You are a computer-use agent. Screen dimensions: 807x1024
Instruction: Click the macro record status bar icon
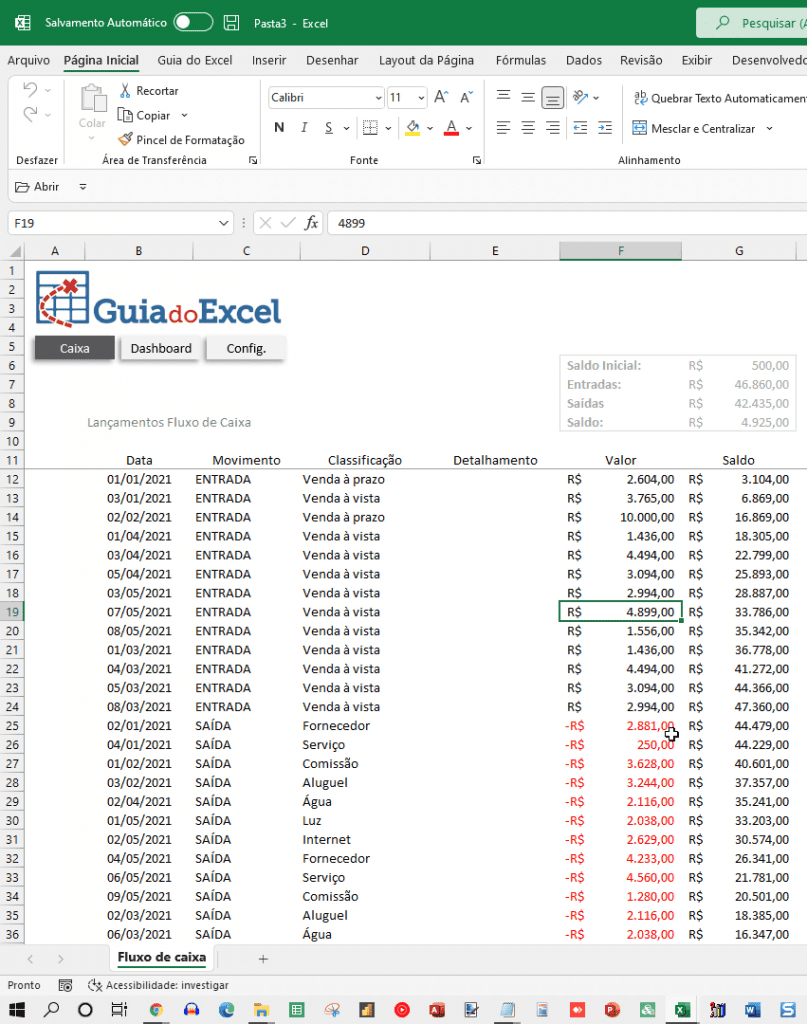[x=65, y=985]
